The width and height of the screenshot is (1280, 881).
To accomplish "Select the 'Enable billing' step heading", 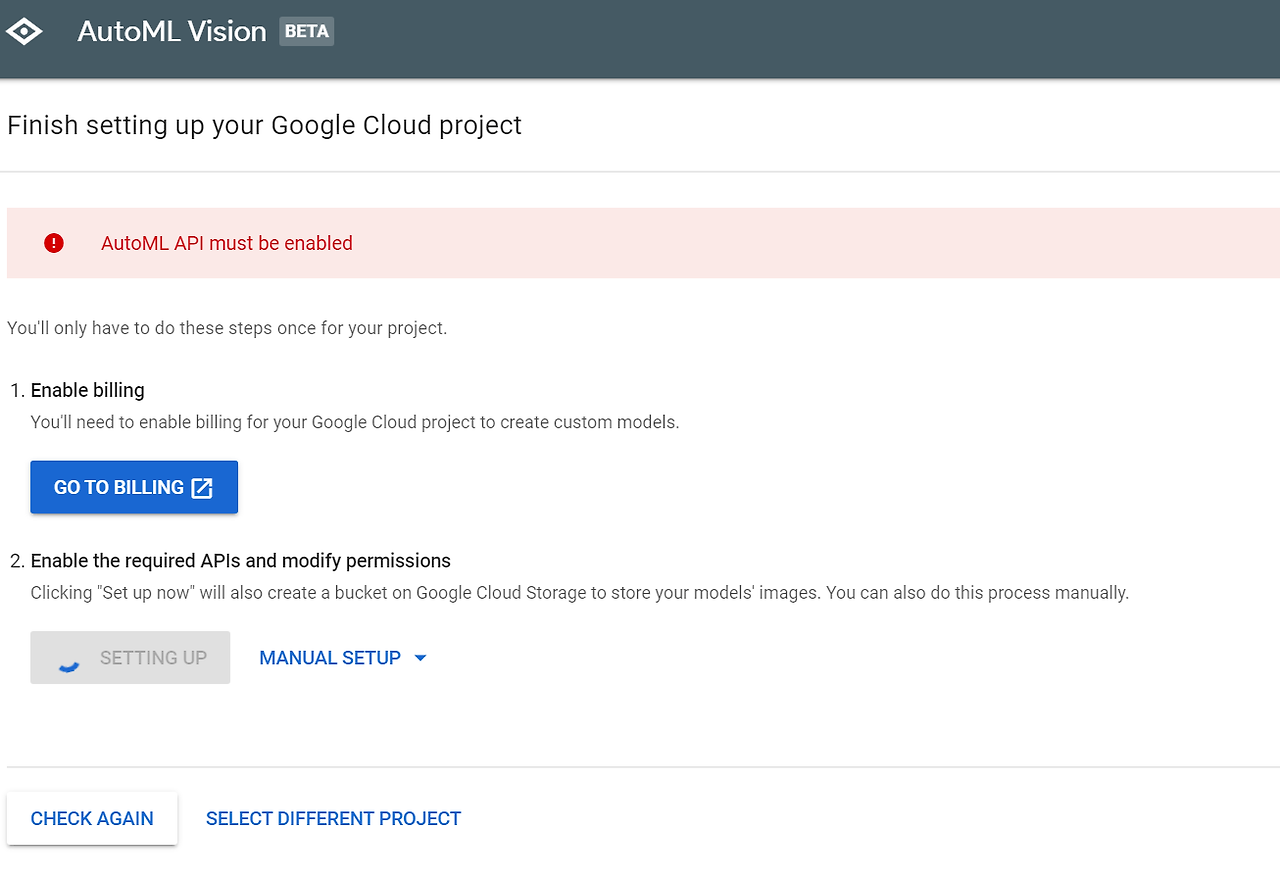I will click(88, 390).
